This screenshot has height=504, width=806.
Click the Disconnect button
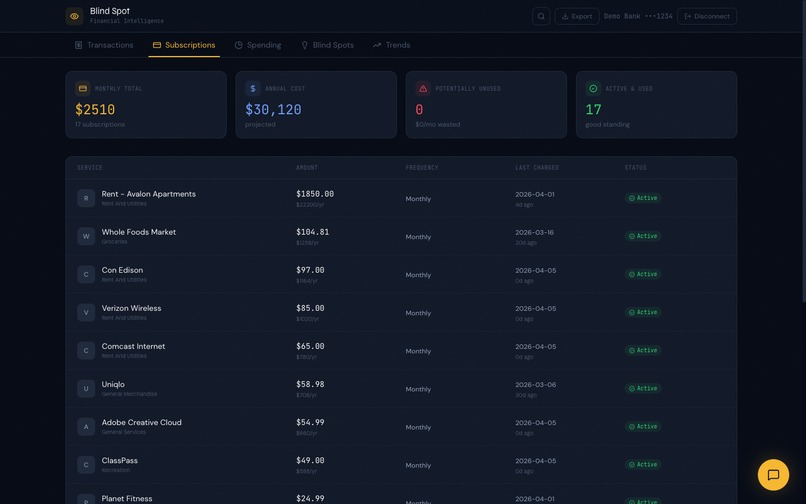707,16
